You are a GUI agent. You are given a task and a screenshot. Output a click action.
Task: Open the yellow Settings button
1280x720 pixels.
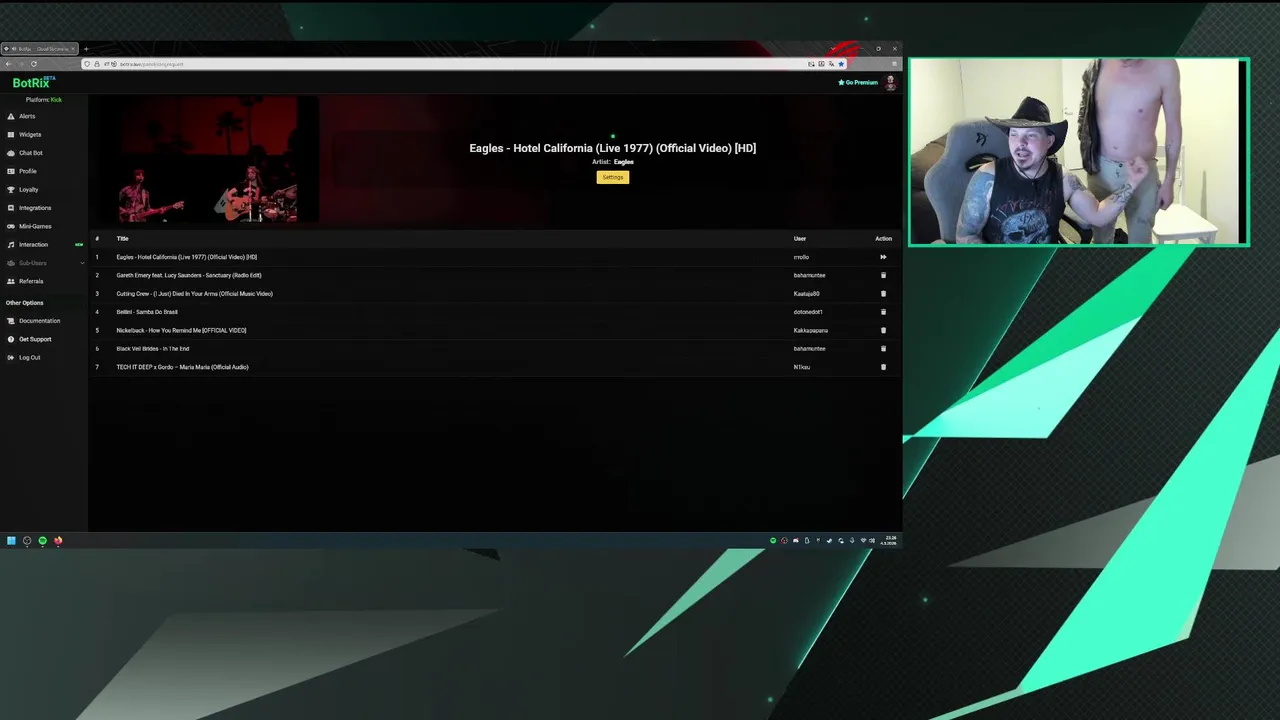(x=613, y=177)
